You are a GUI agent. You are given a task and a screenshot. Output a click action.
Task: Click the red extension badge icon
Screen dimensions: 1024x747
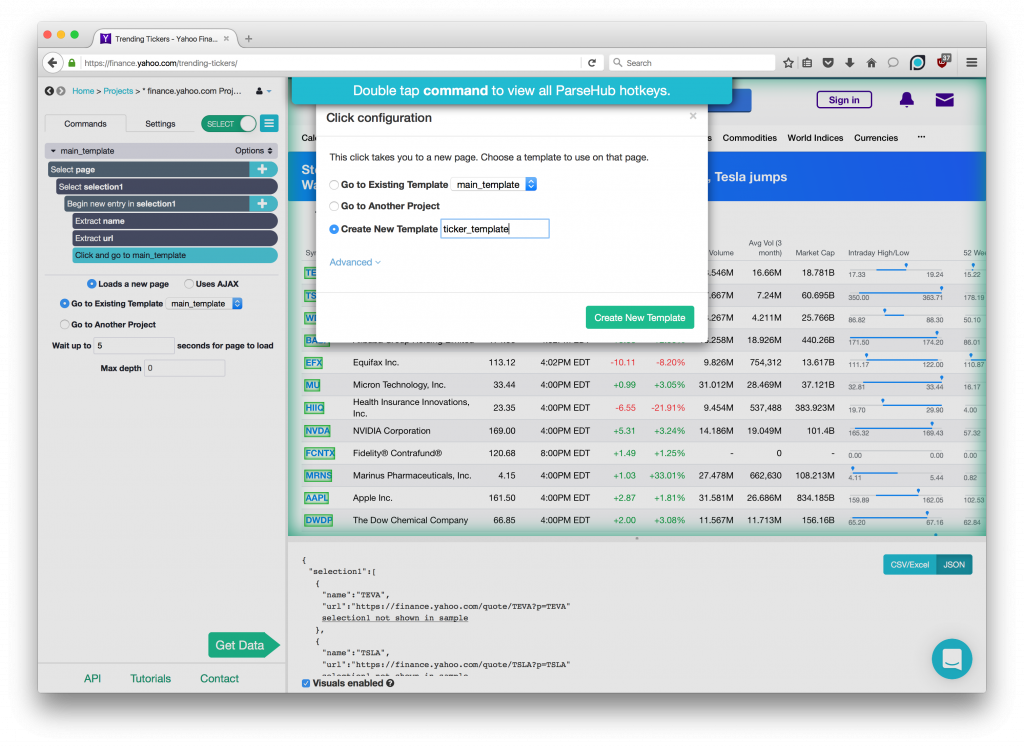943,62
